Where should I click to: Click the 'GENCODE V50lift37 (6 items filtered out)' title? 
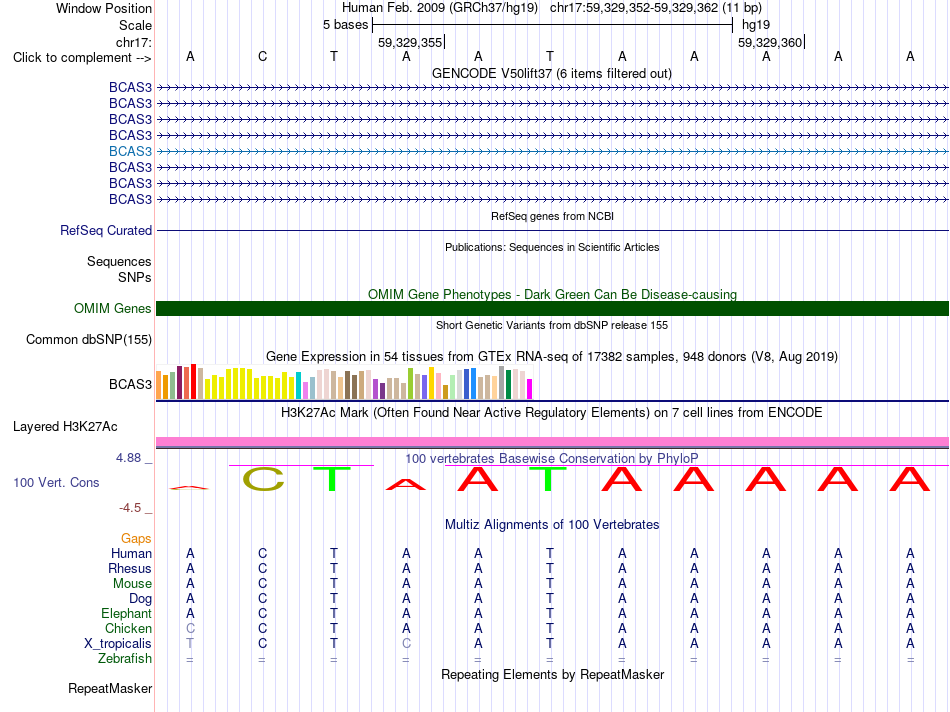(x=552, y=73)
